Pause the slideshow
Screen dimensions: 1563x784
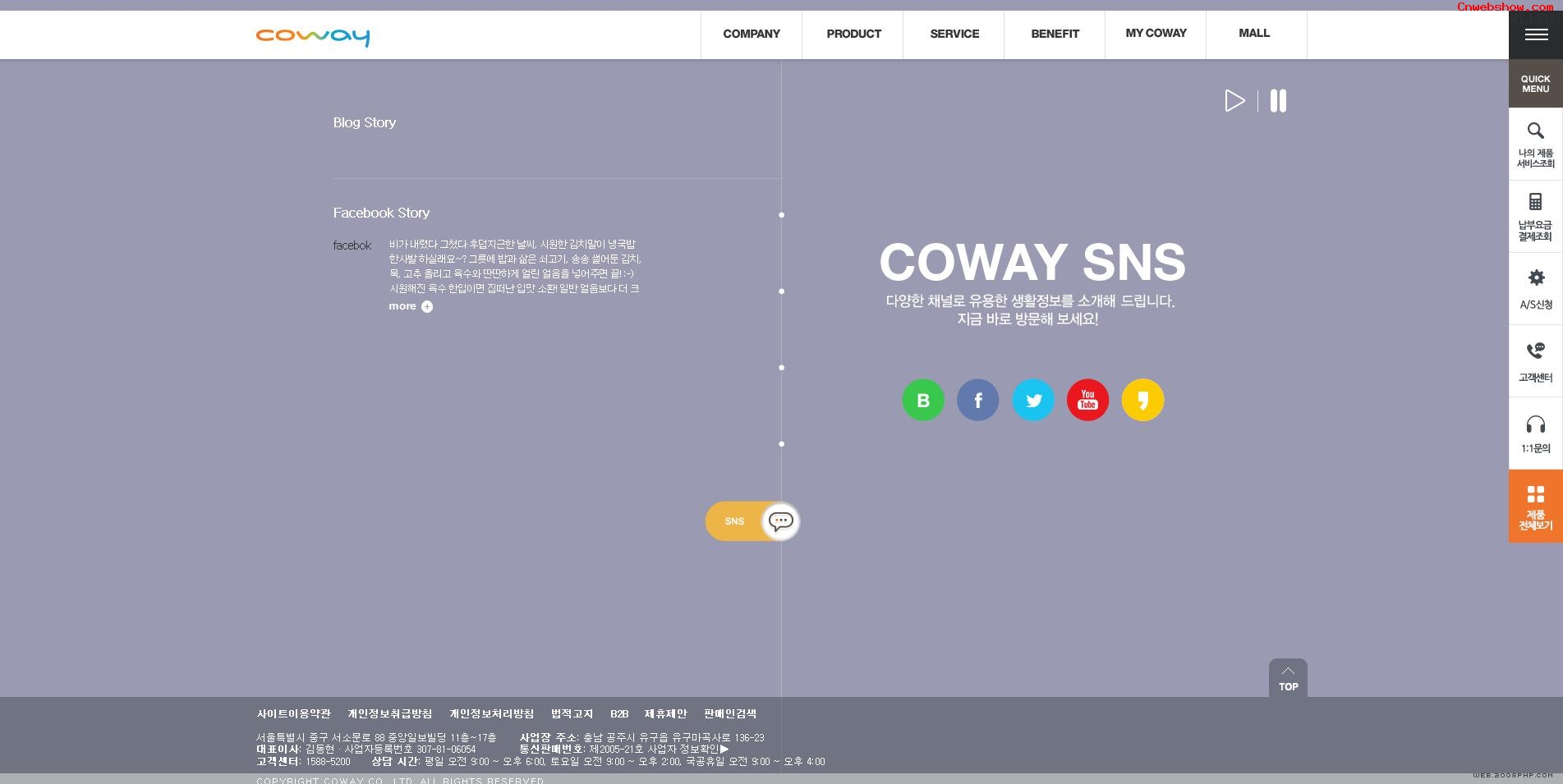pyautogui.click(x=1278, y=101)
